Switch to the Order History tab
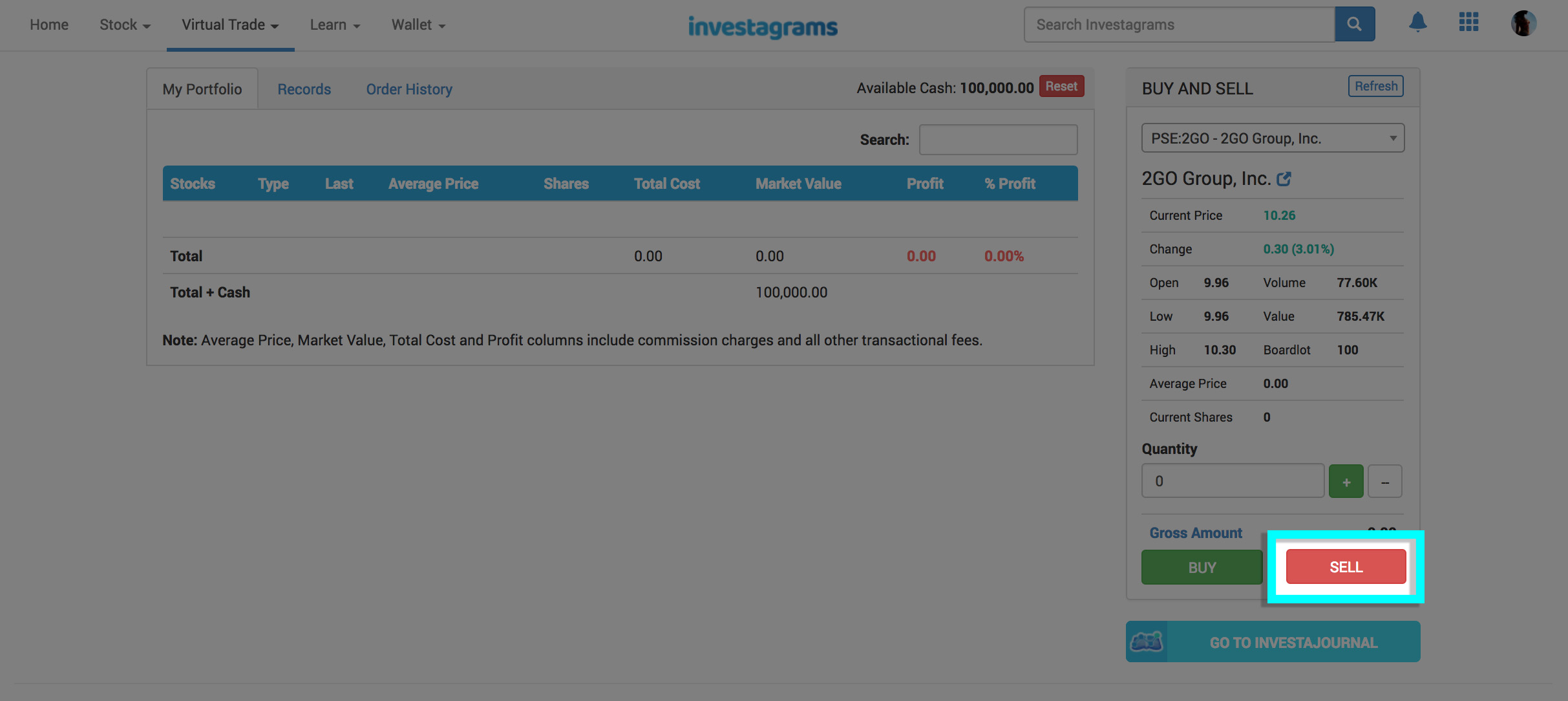The image size is (1568, 701). pyautogui.click(x=409, y=89)
